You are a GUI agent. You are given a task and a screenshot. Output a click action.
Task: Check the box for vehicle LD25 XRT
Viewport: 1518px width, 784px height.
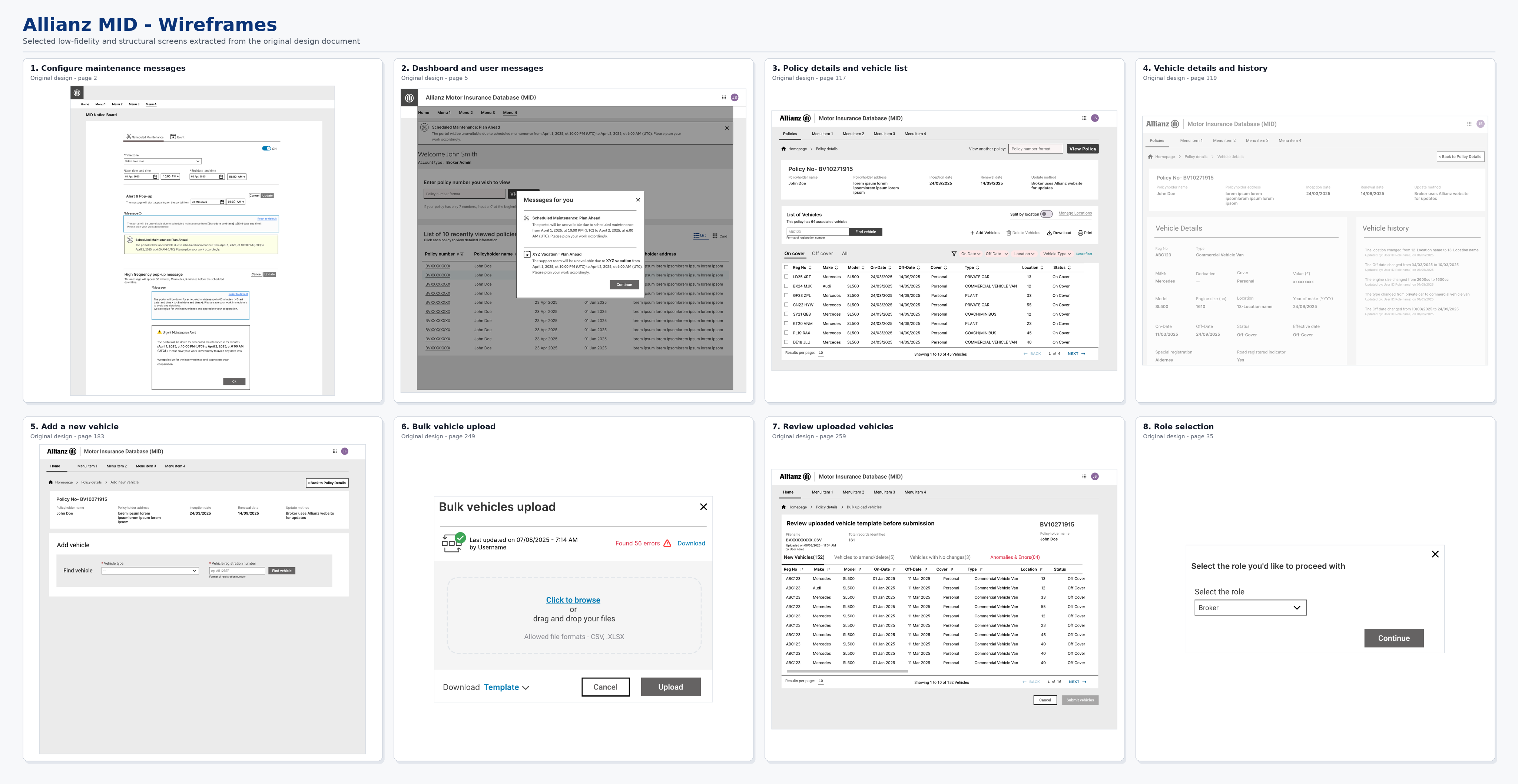click(x=786, y=277)
